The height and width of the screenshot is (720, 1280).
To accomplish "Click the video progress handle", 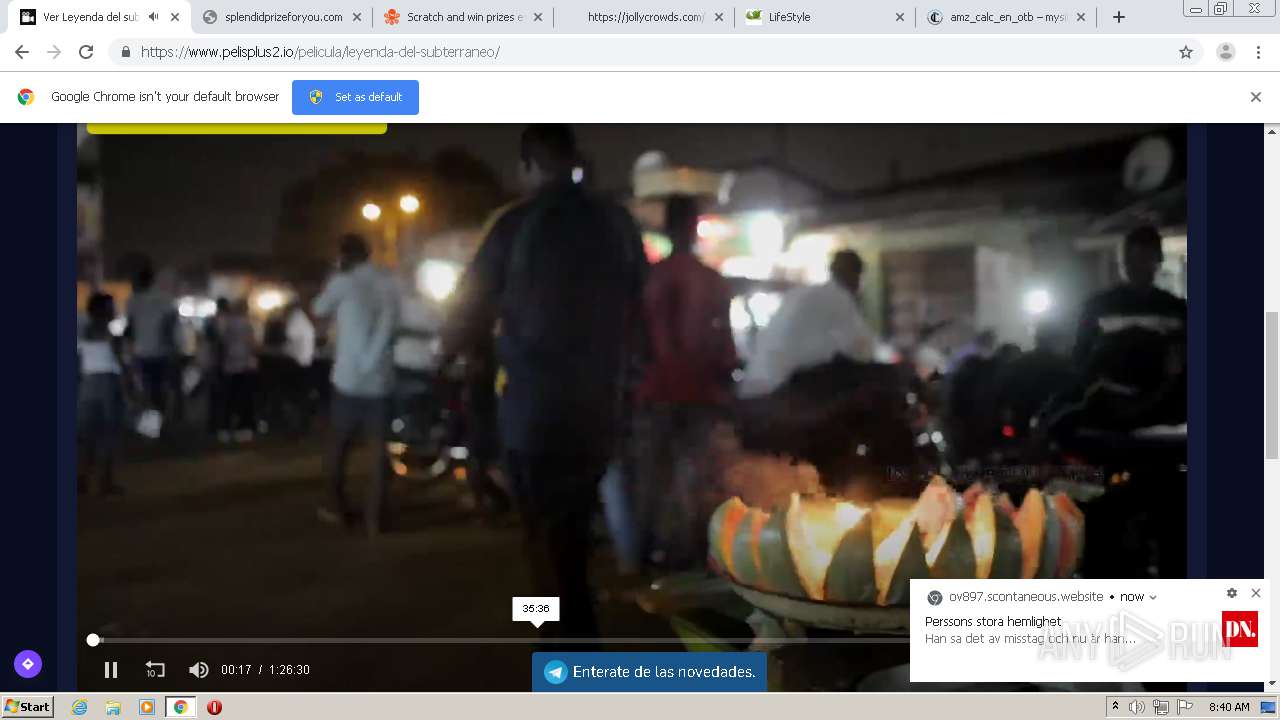I will click(93, 640).
